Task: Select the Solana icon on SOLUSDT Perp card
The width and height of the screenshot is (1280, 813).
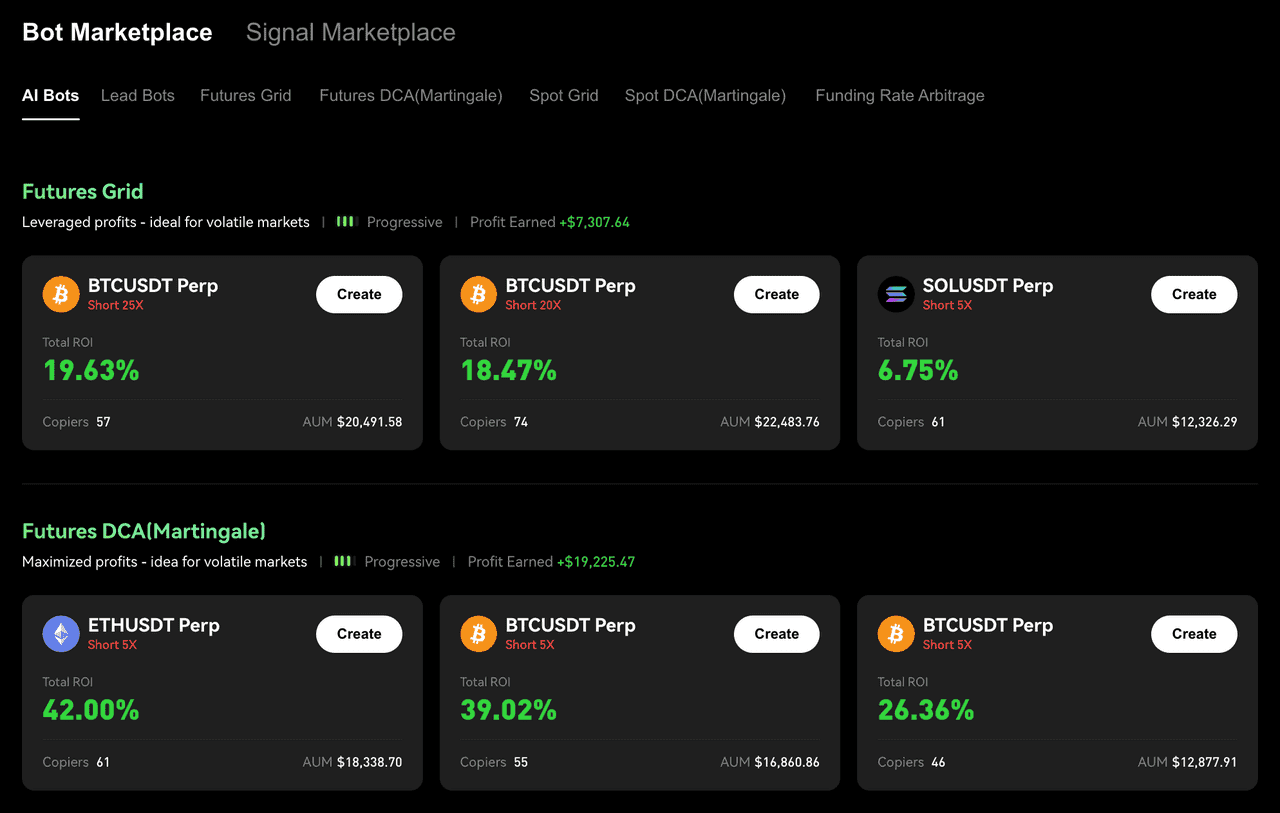Action: tap(895, 294)
